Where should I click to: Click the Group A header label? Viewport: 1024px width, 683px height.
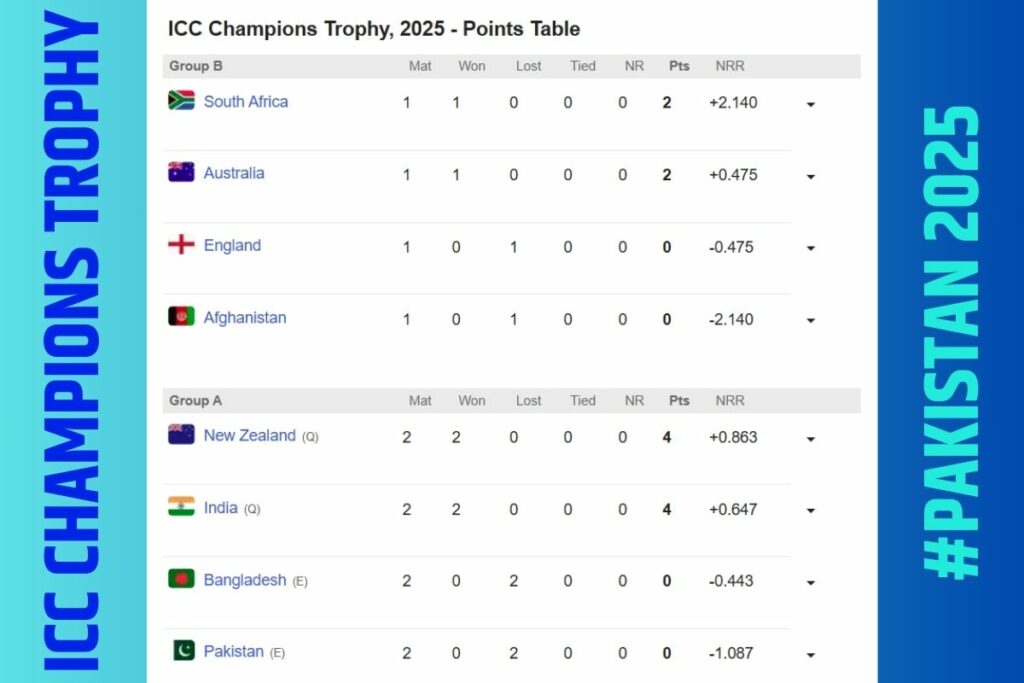(x=196, y=400)
